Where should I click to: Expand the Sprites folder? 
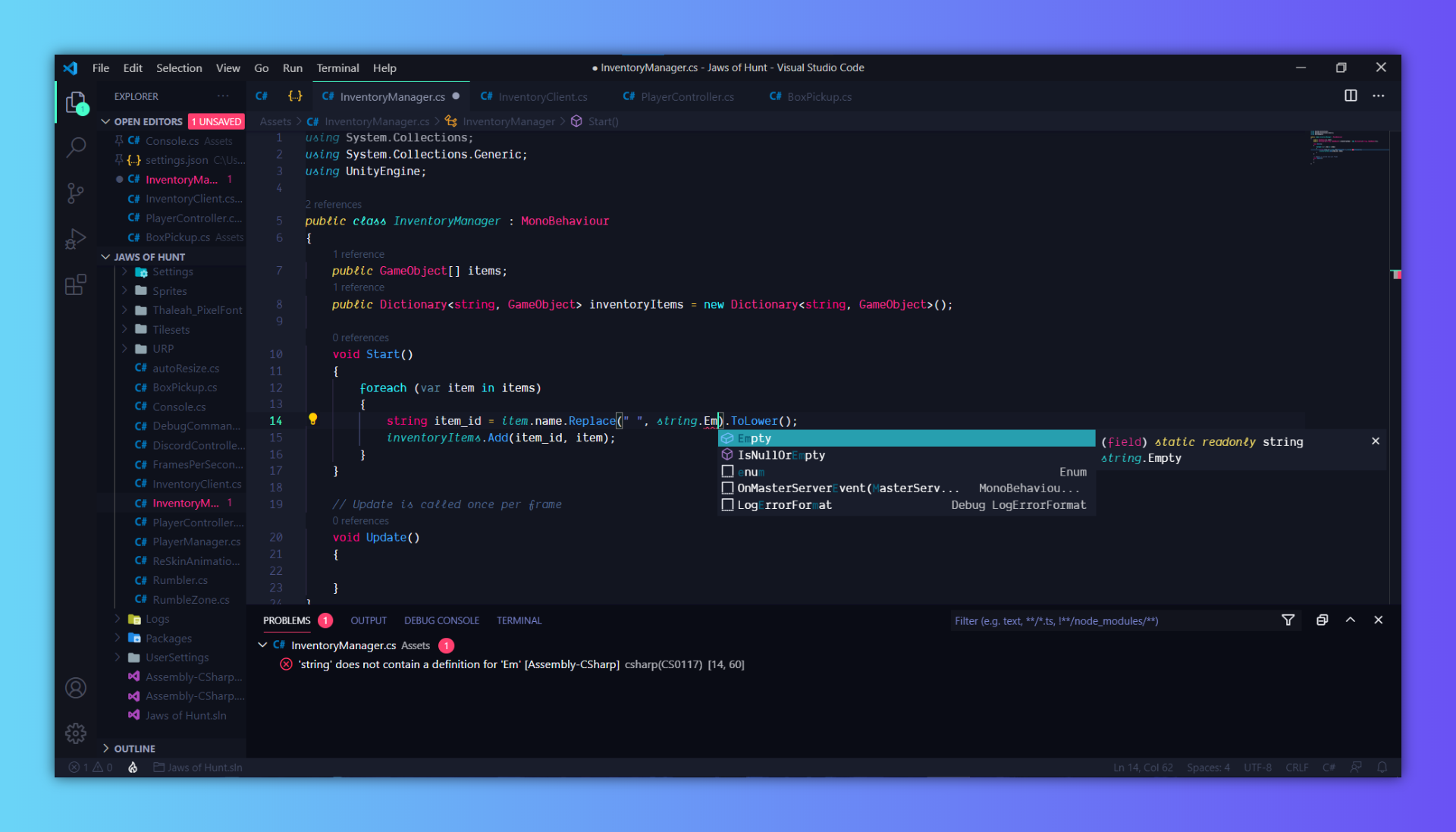coord(168,291)
